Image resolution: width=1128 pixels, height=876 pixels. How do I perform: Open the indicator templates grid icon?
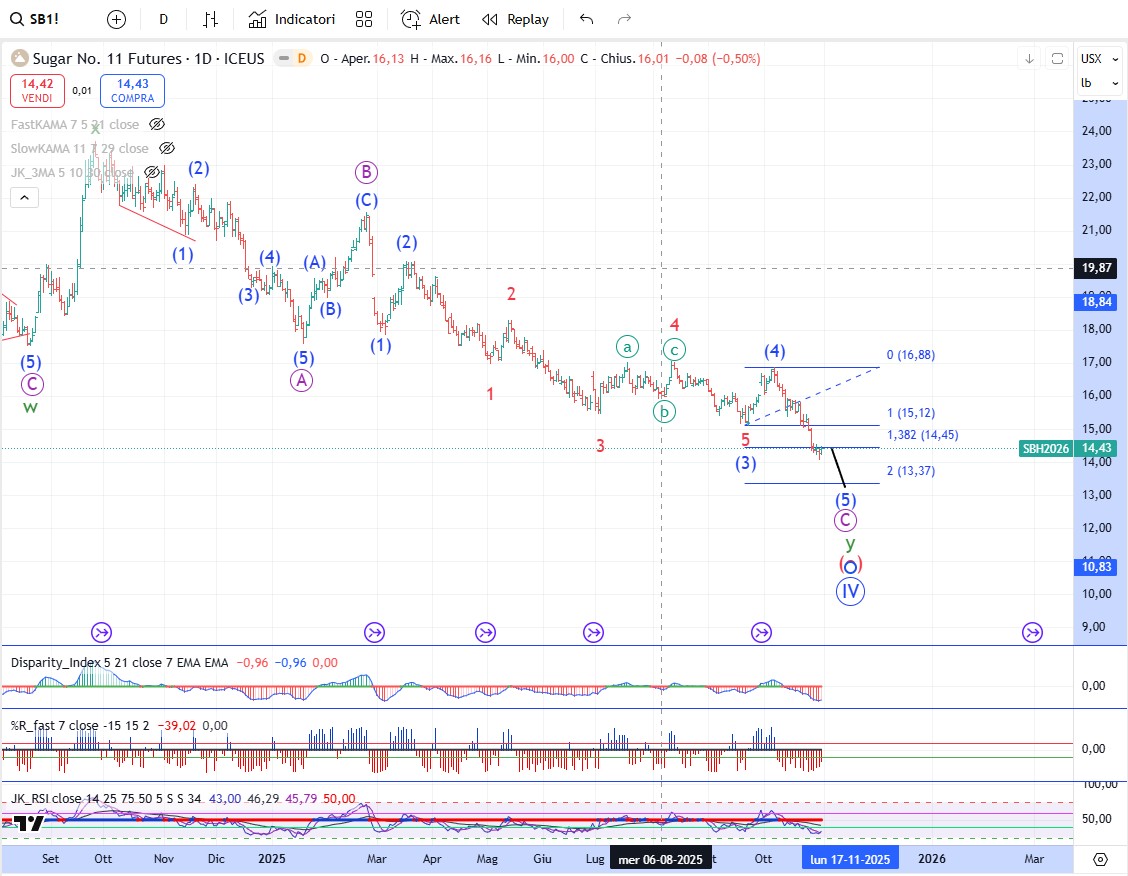point(364,19)
